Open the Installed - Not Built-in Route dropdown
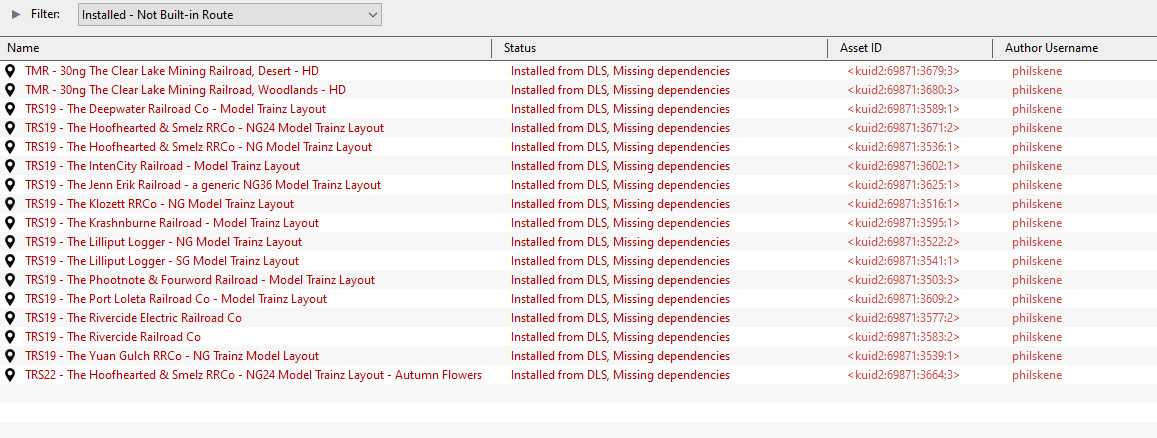1157x438 pixels. (x=229, y=15)
